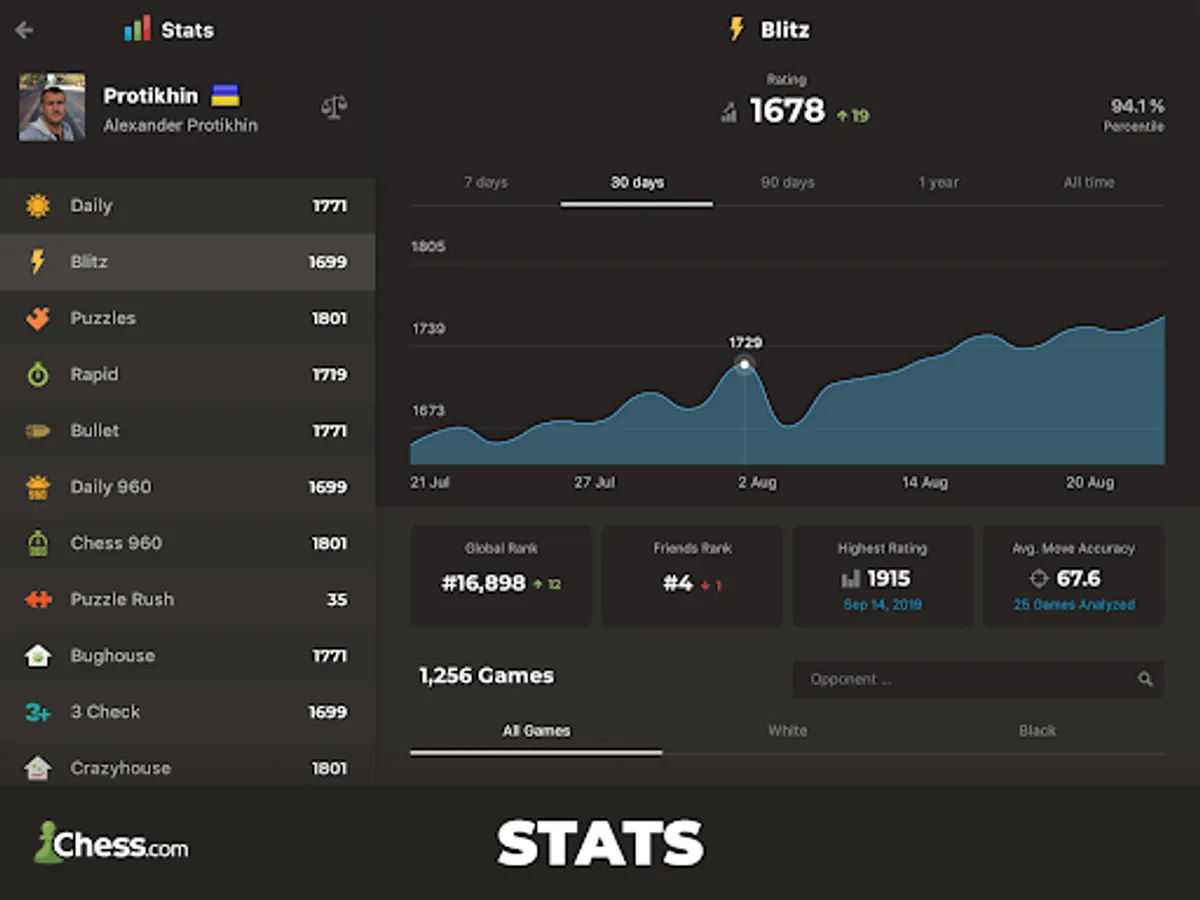Click the bars icon beside 1915
Image resolution: width=1200 pixels, height=900 pixels.
pyautogui.click(x=851, y=579)
